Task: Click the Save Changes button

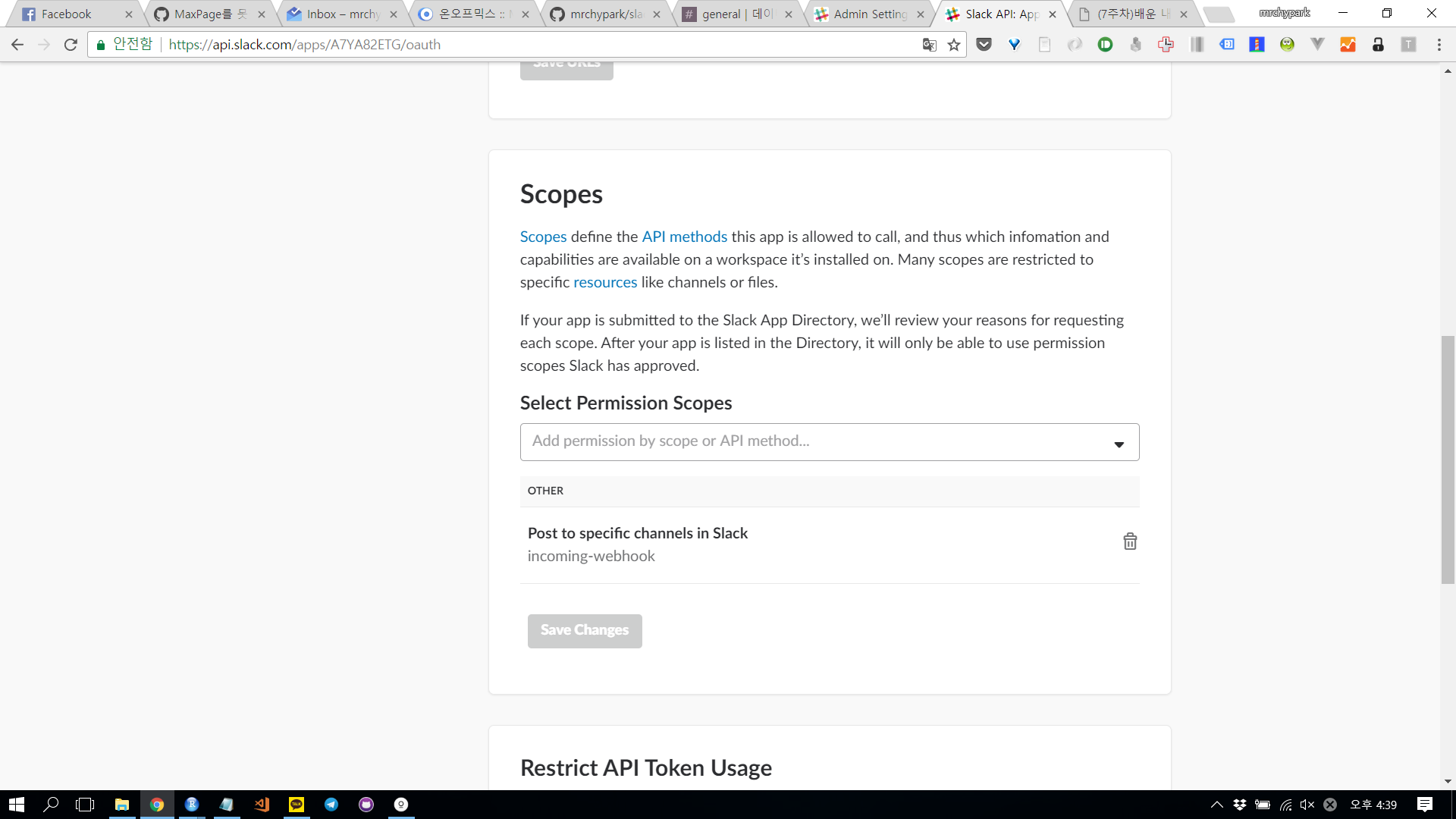Action: pos(585,631)
